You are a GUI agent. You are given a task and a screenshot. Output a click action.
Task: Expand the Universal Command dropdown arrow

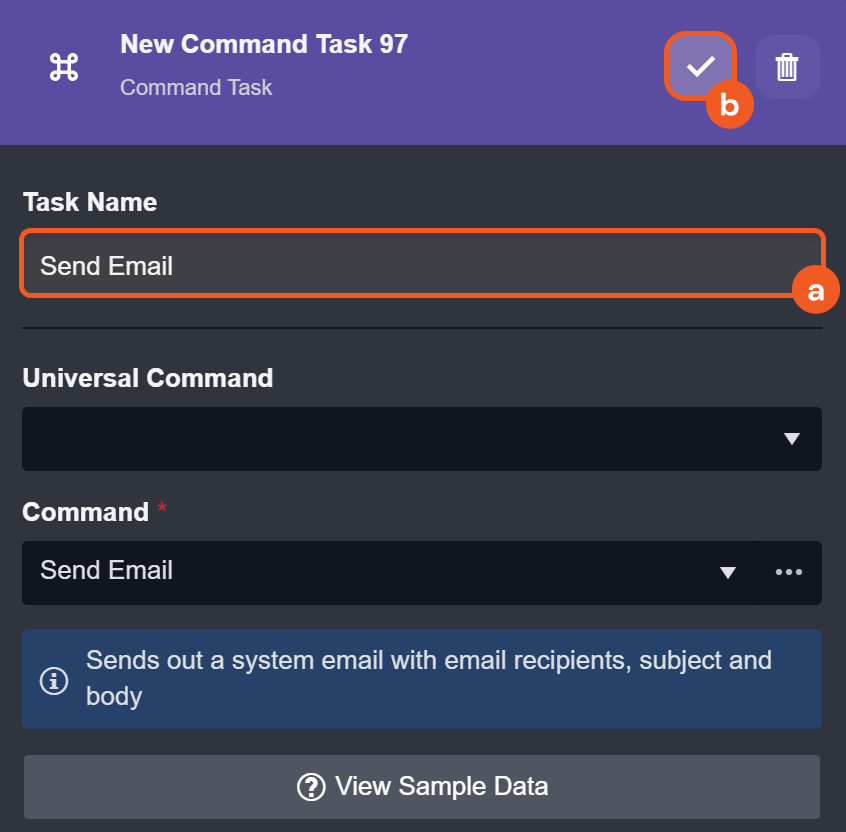(x=792, y=439)
